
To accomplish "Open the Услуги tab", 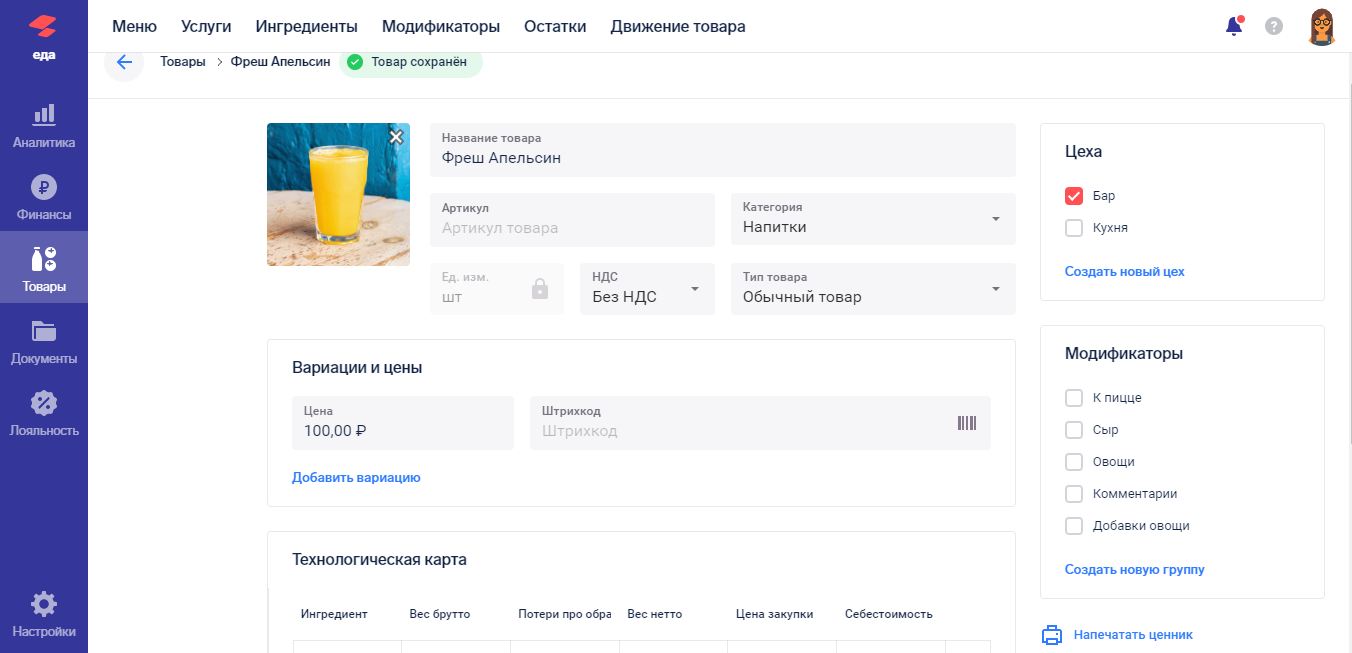I will [x=206, y=26].
